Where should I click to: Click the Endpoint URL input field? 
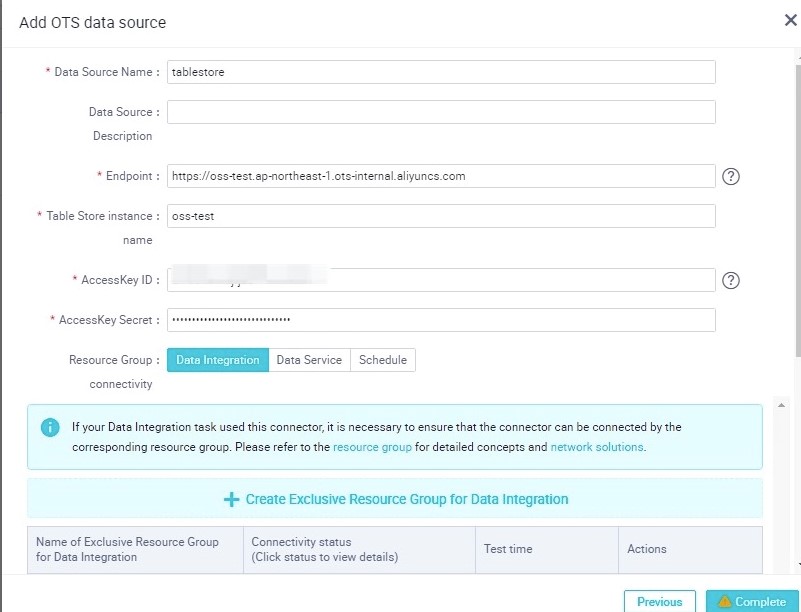(441, 176)
